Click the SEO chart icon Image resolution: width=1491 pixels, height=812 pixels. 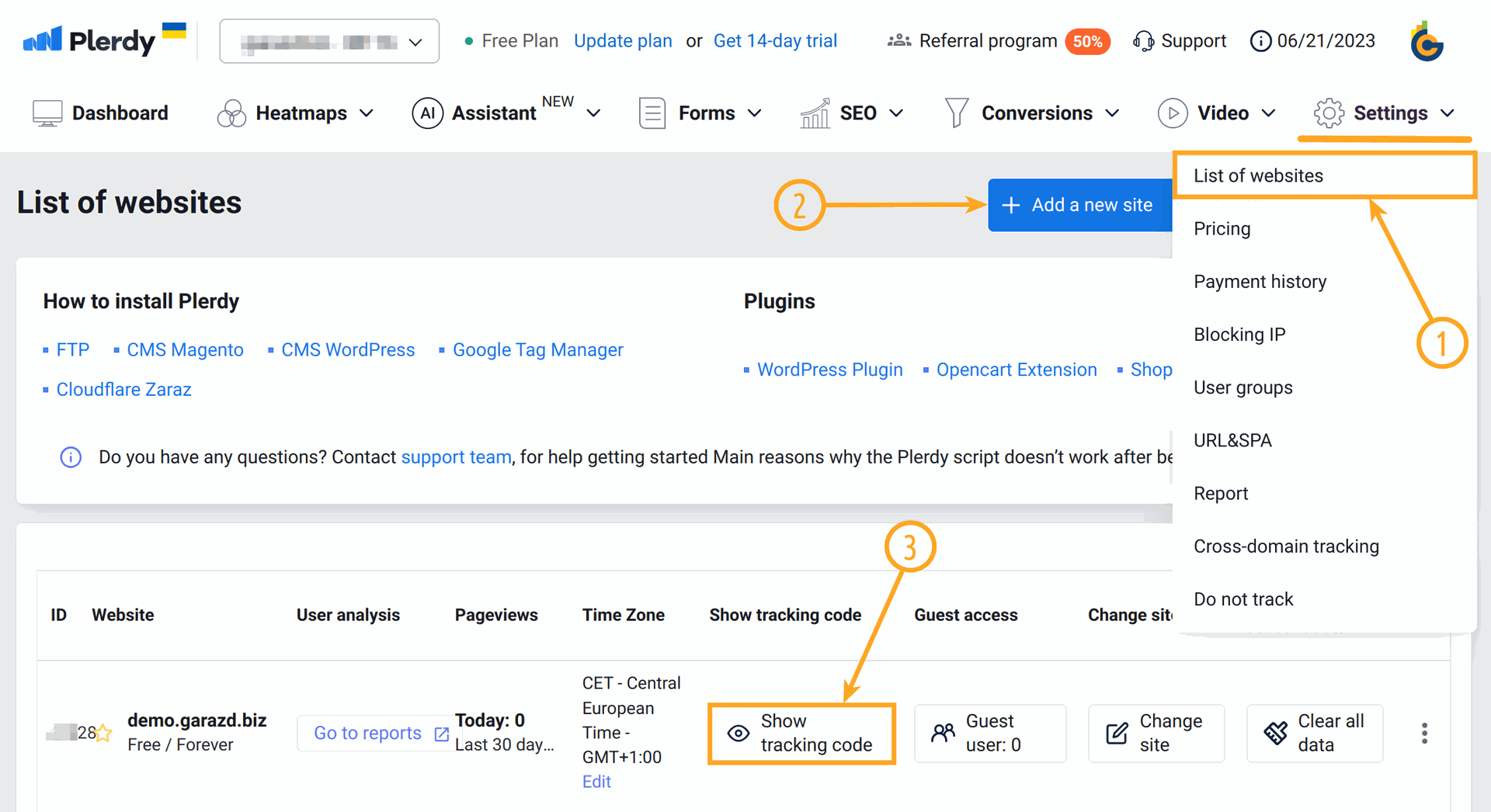815,113
